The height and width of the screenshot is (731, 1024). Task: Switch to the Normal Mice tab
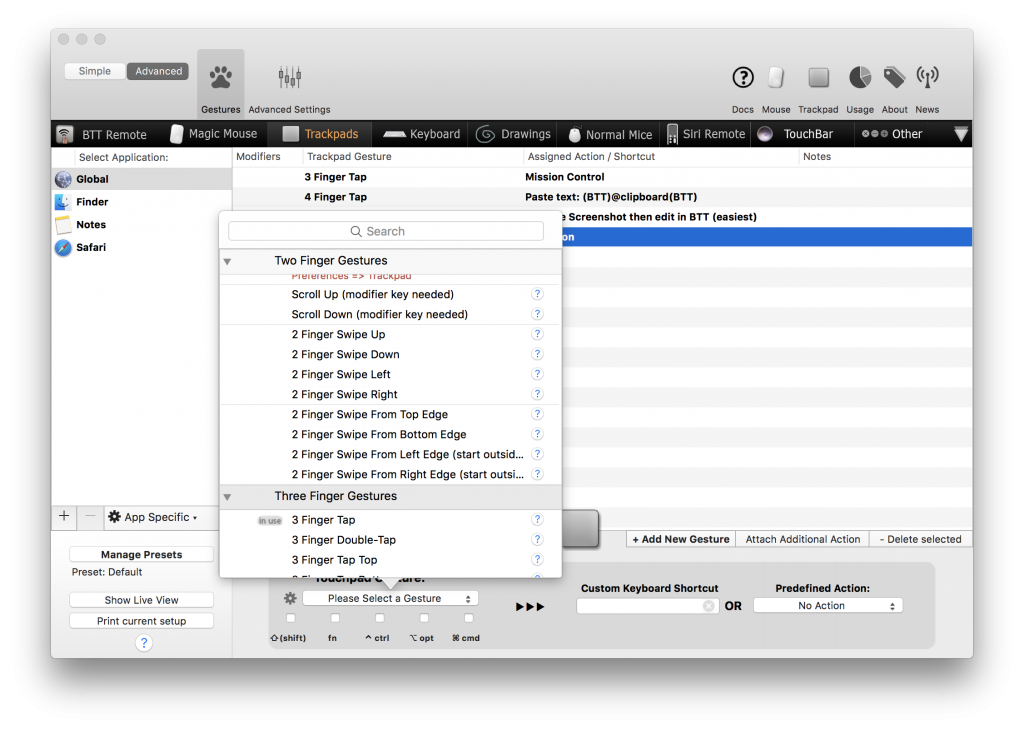pyautogui.click(x=610, y=135)
